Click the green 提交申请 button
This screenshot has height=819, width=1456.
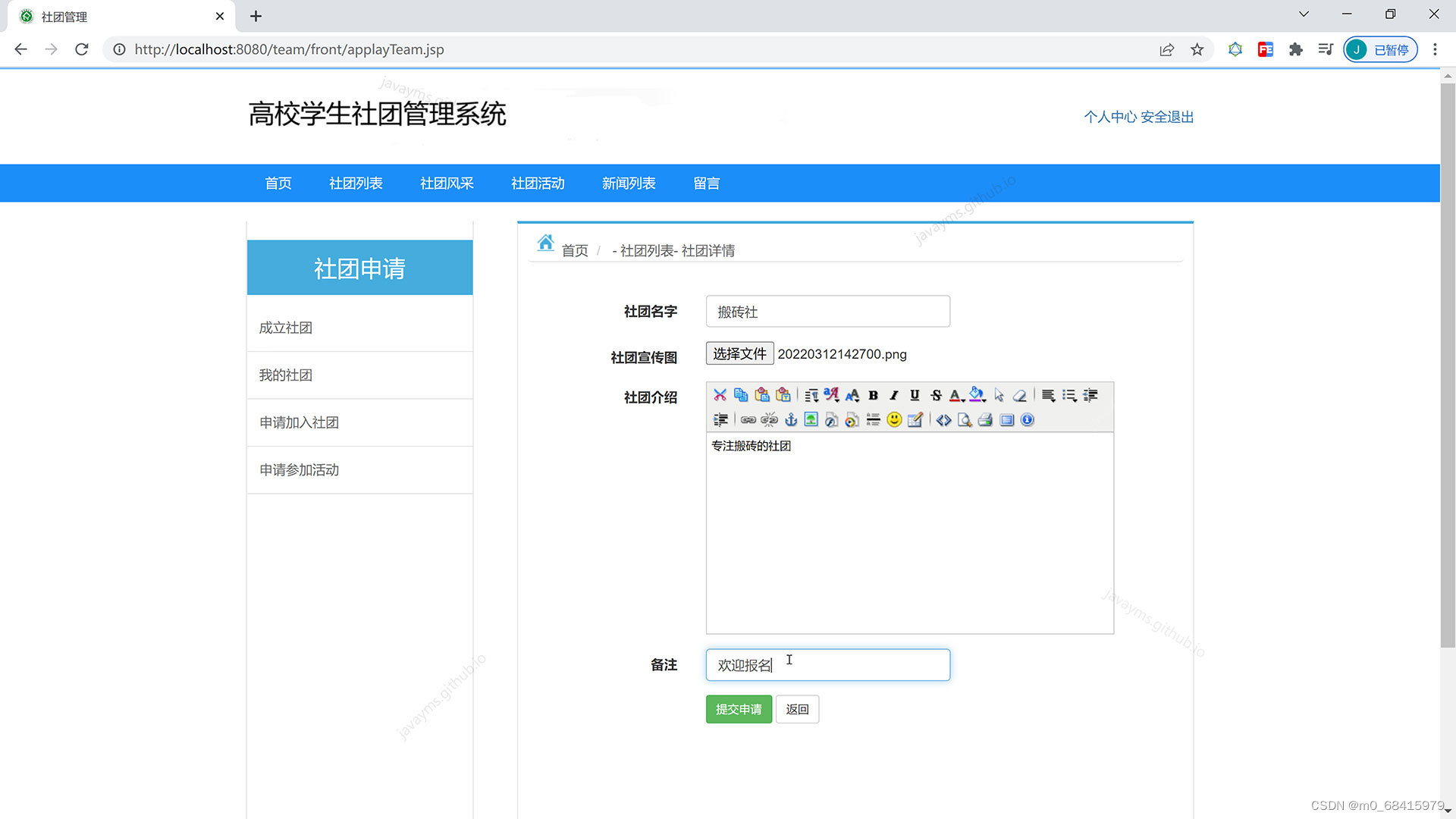tap(738, 709)
